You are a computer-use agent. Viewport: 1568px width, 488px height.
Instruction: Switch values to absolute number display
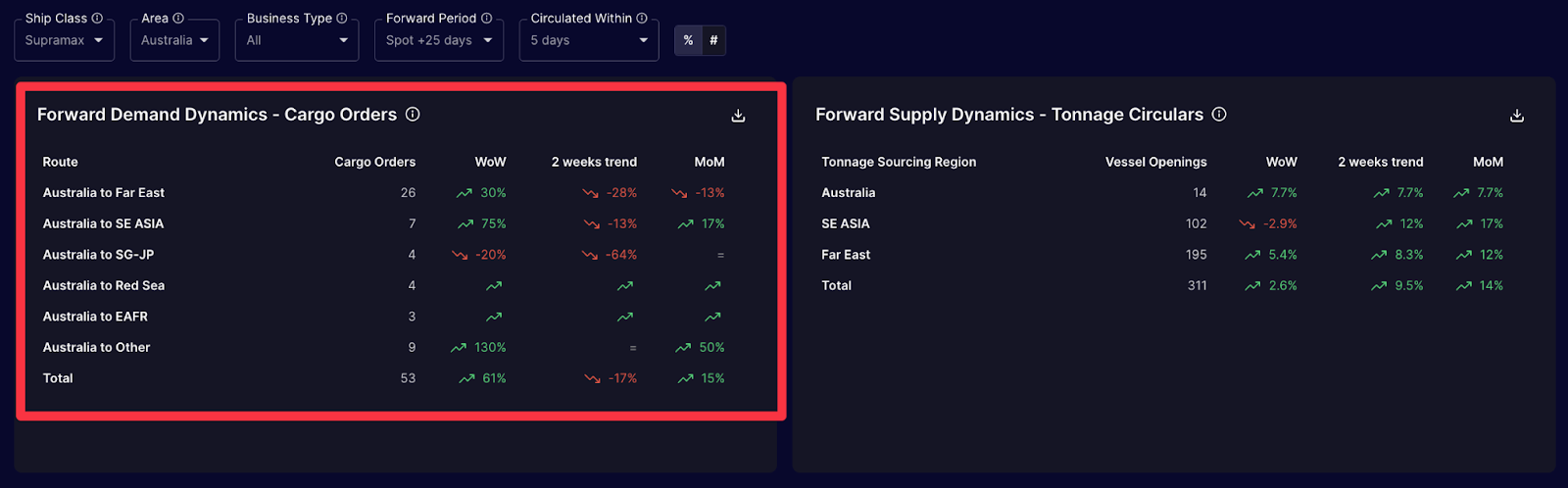pyautogui.click(x=713, y=40)
